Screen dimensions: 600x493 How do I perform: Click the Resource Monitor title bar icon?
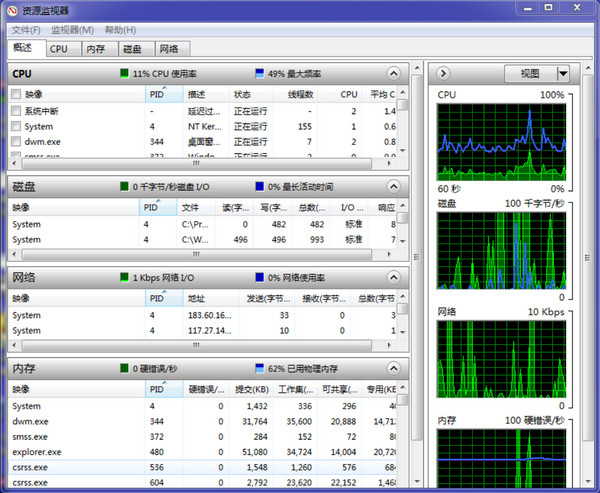click(x=12, y=11)
